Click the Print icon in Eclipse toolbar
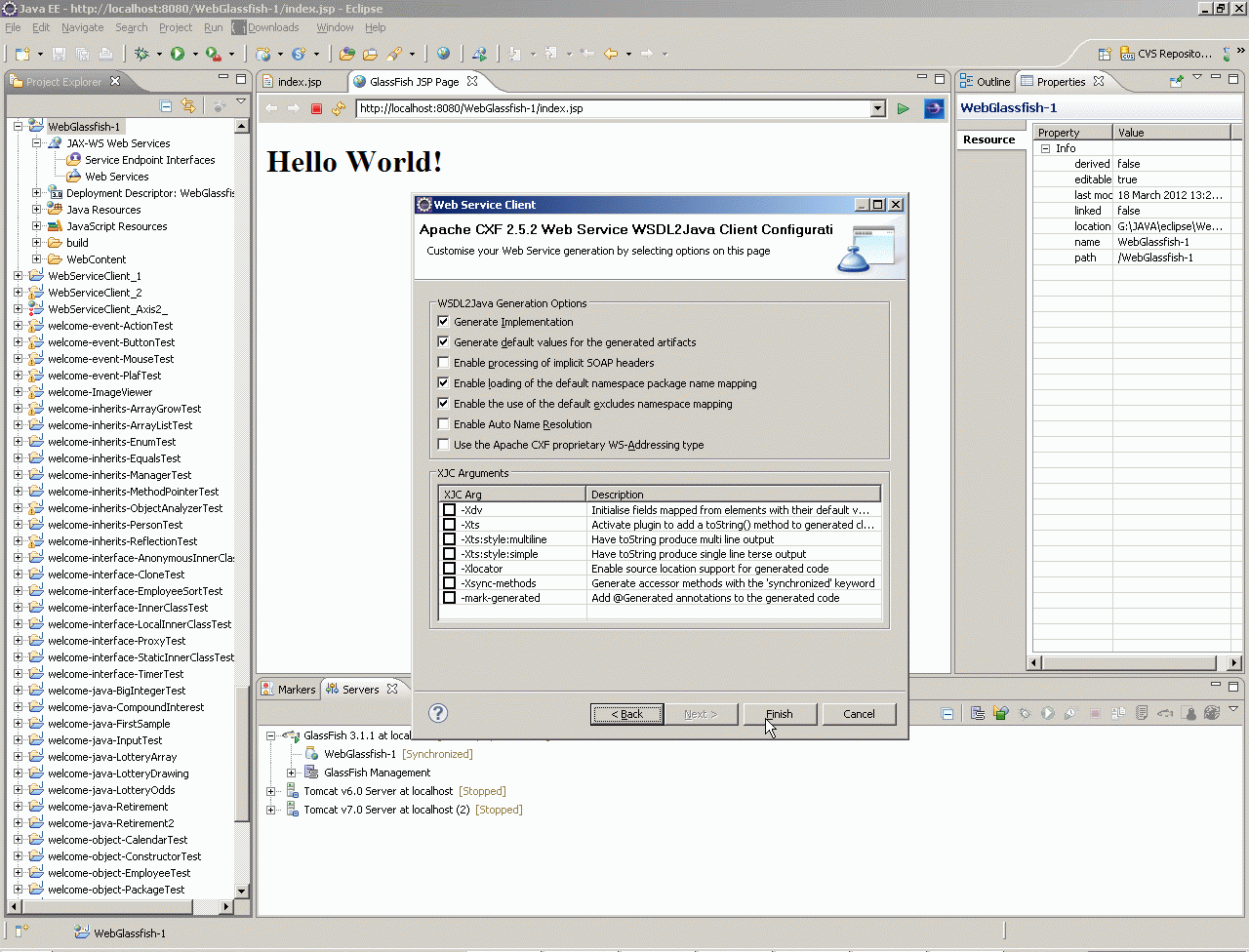Screen dimensions: 1249x952 106,54
